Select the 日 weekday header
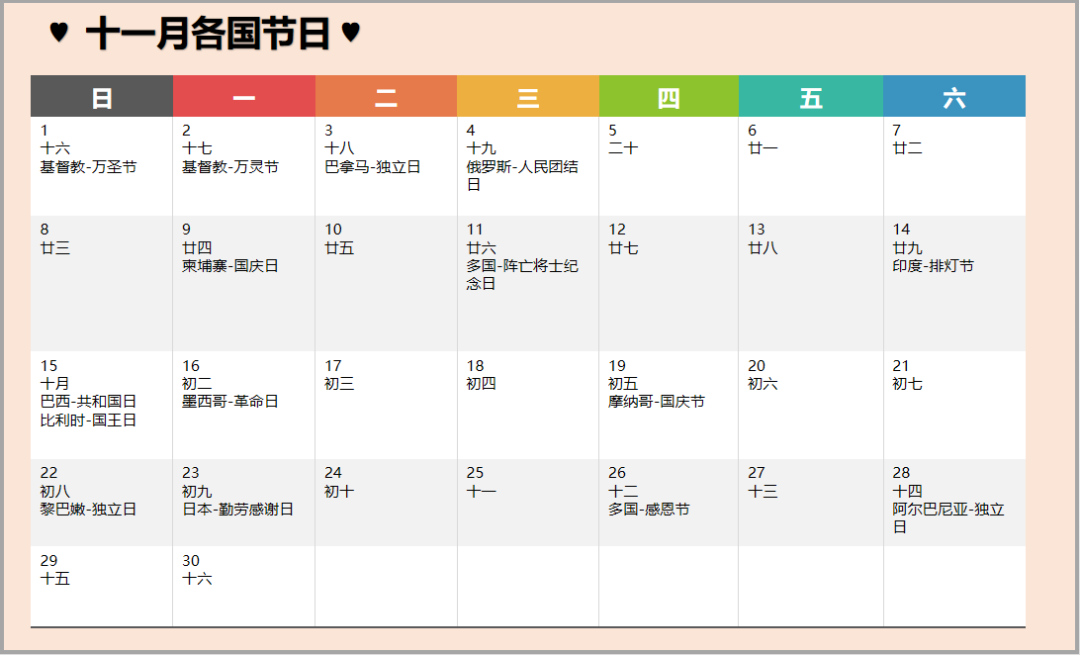Viewport: 1080px width, 655px height. click(x=102, y=96)
